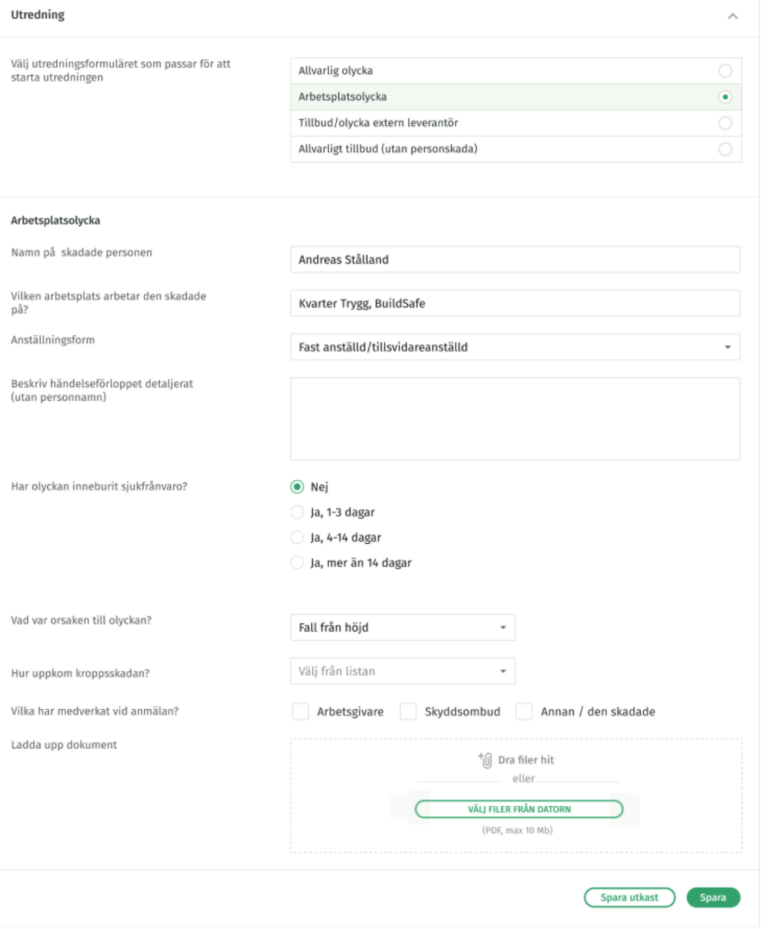The image size is (768, 929).
Task: Open the Anställningsform dropdown
Action: 515,347
